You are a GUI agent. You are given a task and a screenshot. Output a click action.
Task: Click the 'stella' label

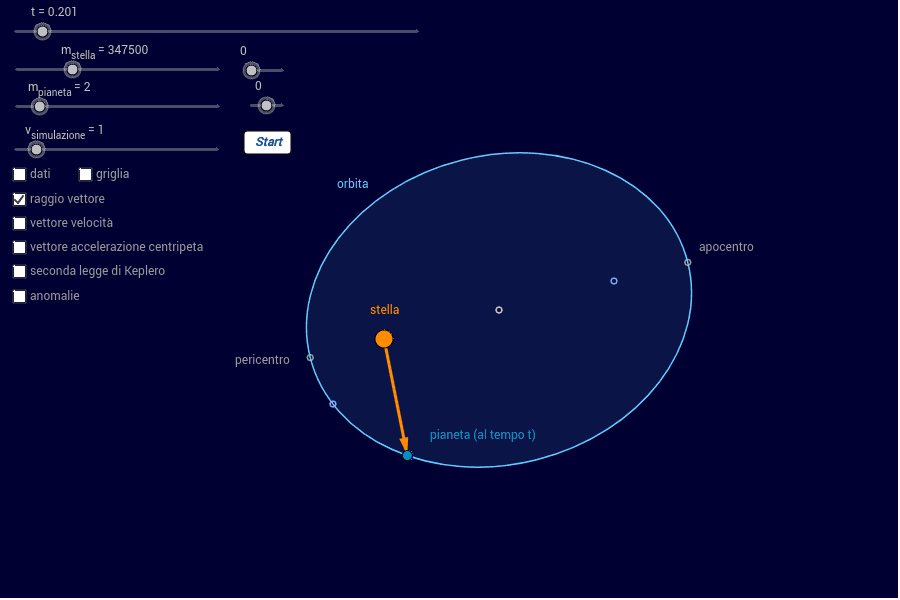[385, 310]
